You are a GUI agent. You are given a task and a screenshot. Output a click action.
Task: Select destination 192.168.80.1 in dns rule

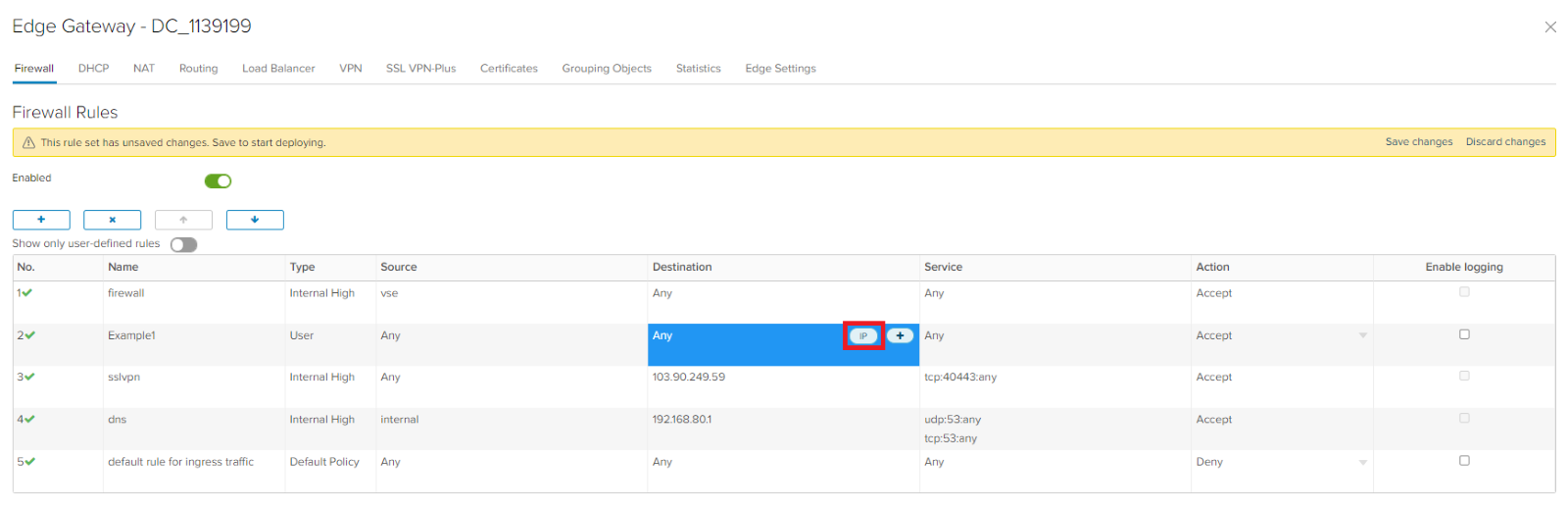[682, 420]
